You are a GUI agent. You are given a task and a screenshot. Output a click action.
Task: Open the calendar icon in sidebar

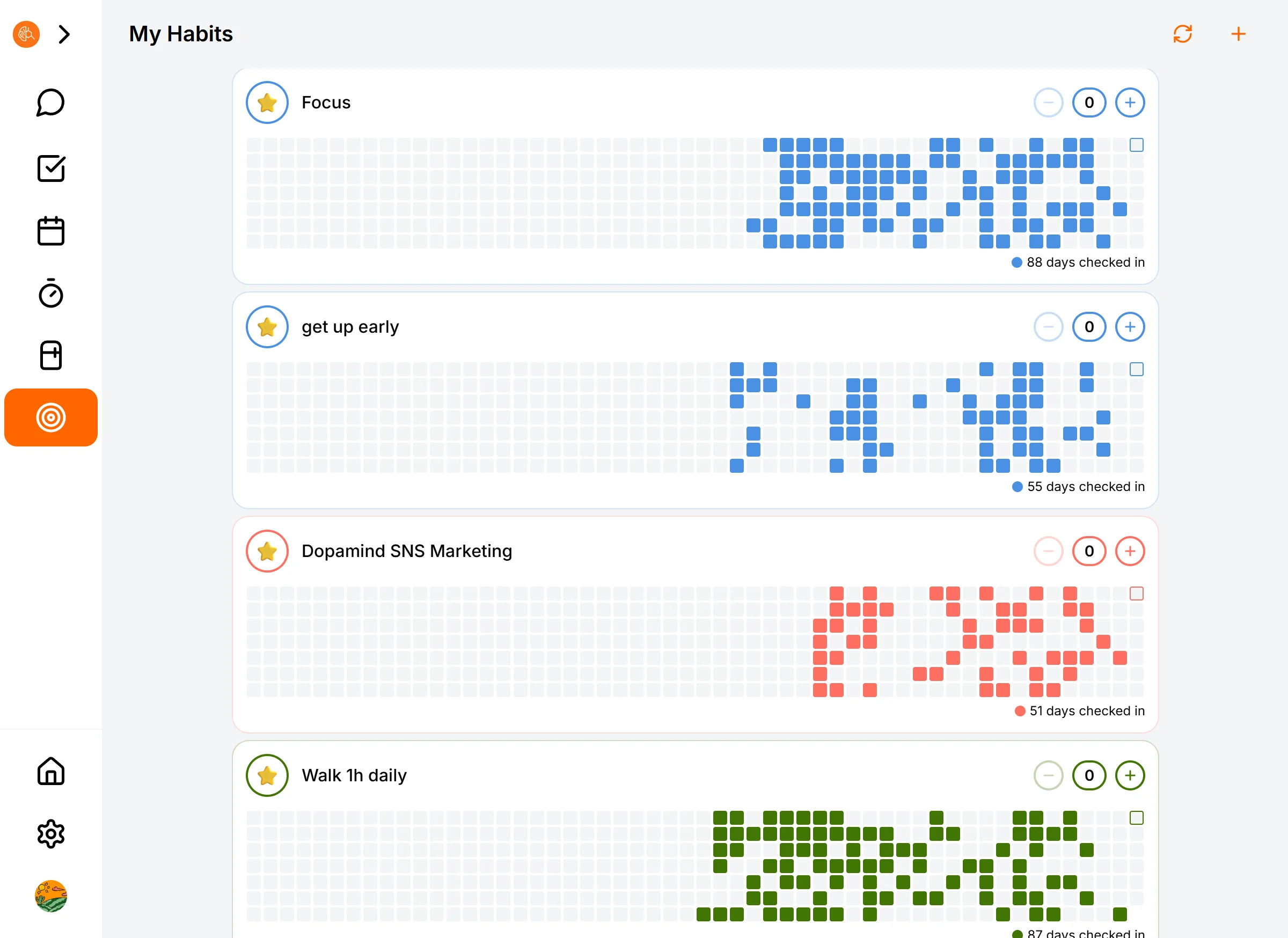(x=50, y=231)
